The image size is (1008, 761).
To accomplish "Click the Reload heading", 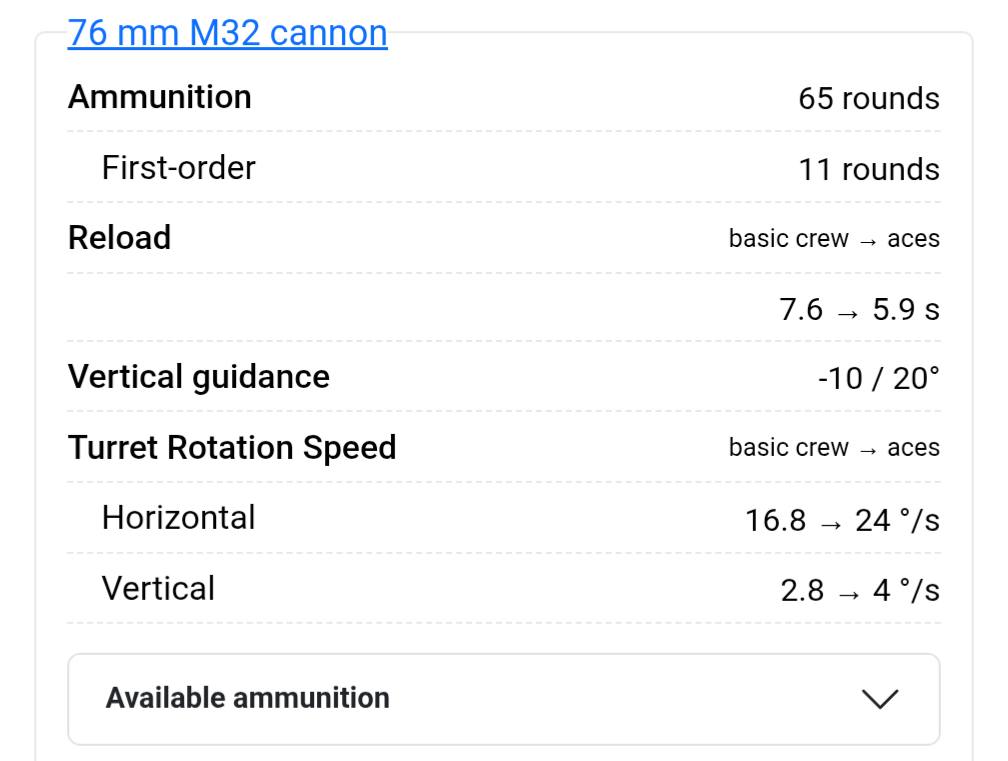I will tap(119, 238).
